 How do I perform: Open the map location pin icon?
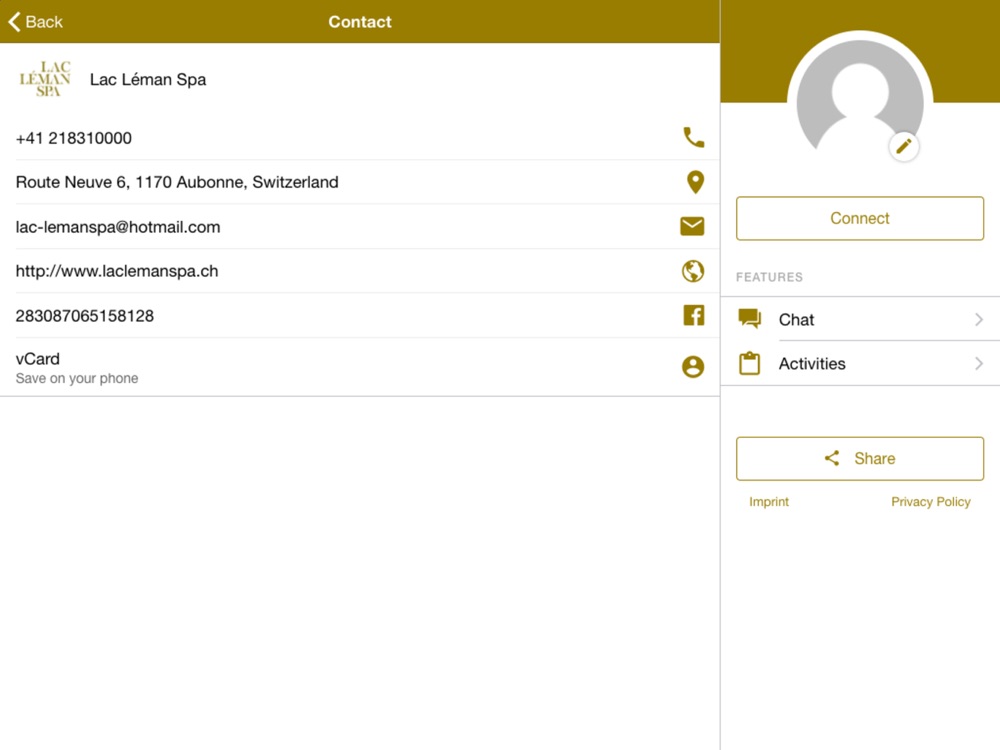695,182
